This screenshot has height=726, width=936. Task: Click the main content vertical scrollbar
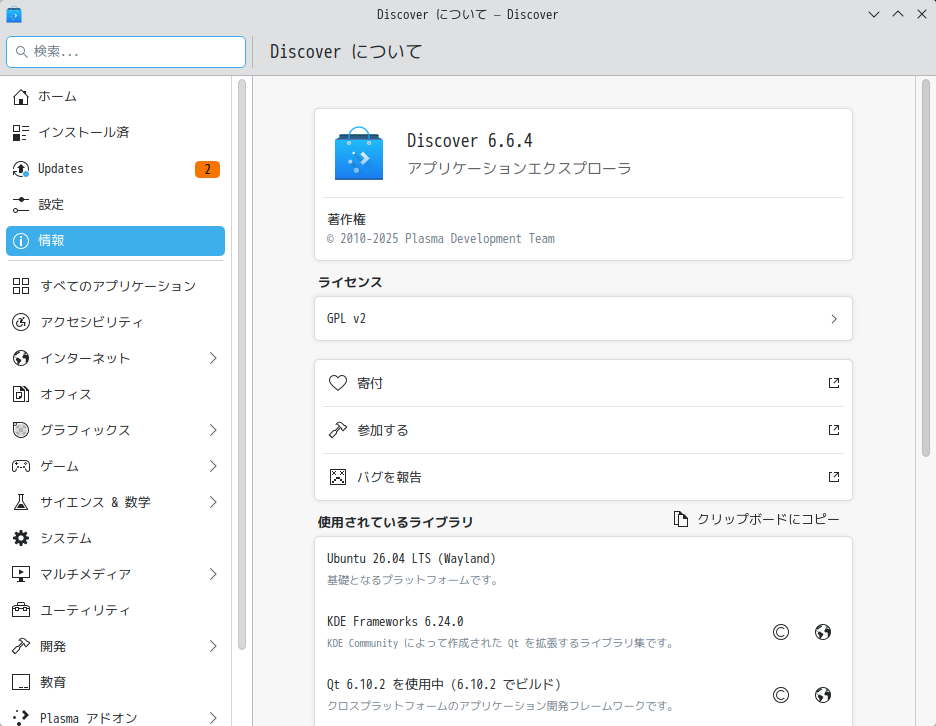926,268
